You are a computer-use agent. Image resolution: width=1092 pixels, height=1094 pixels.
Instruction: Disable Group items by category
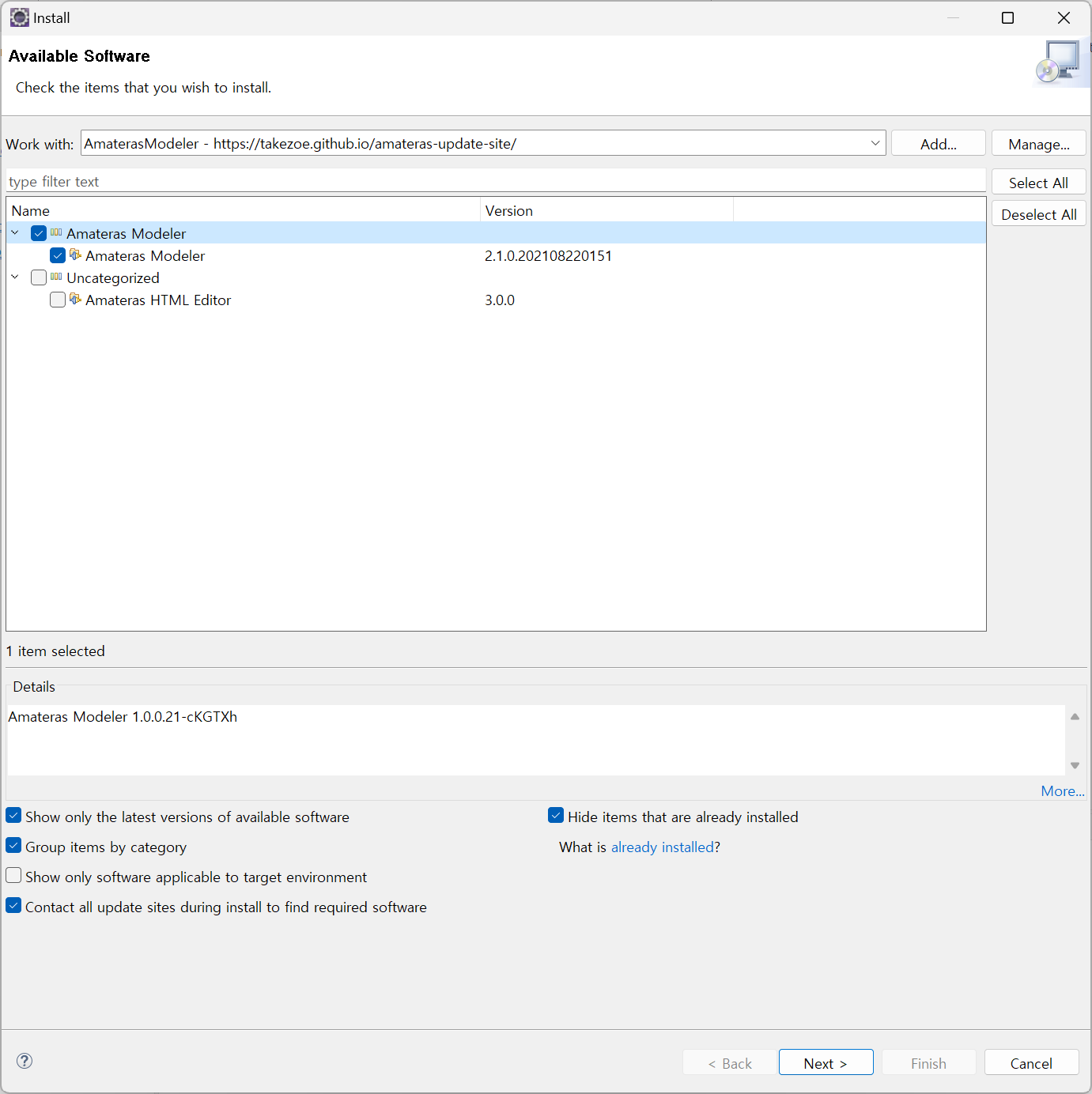pos(14,846)
